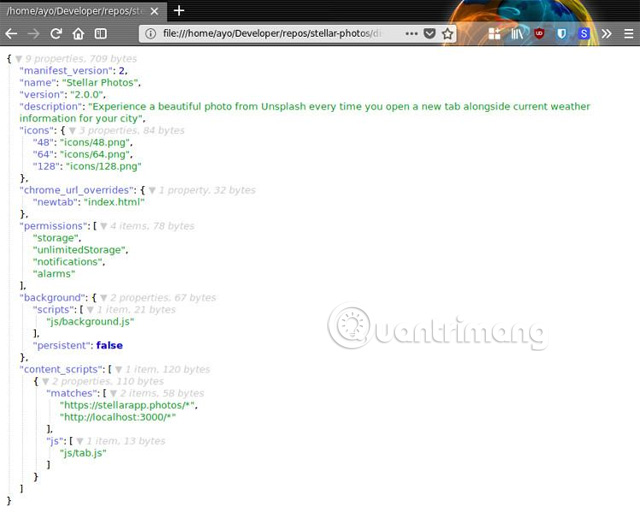
Task: Open the Firefox hamburger menu
Action: (629, 33)
